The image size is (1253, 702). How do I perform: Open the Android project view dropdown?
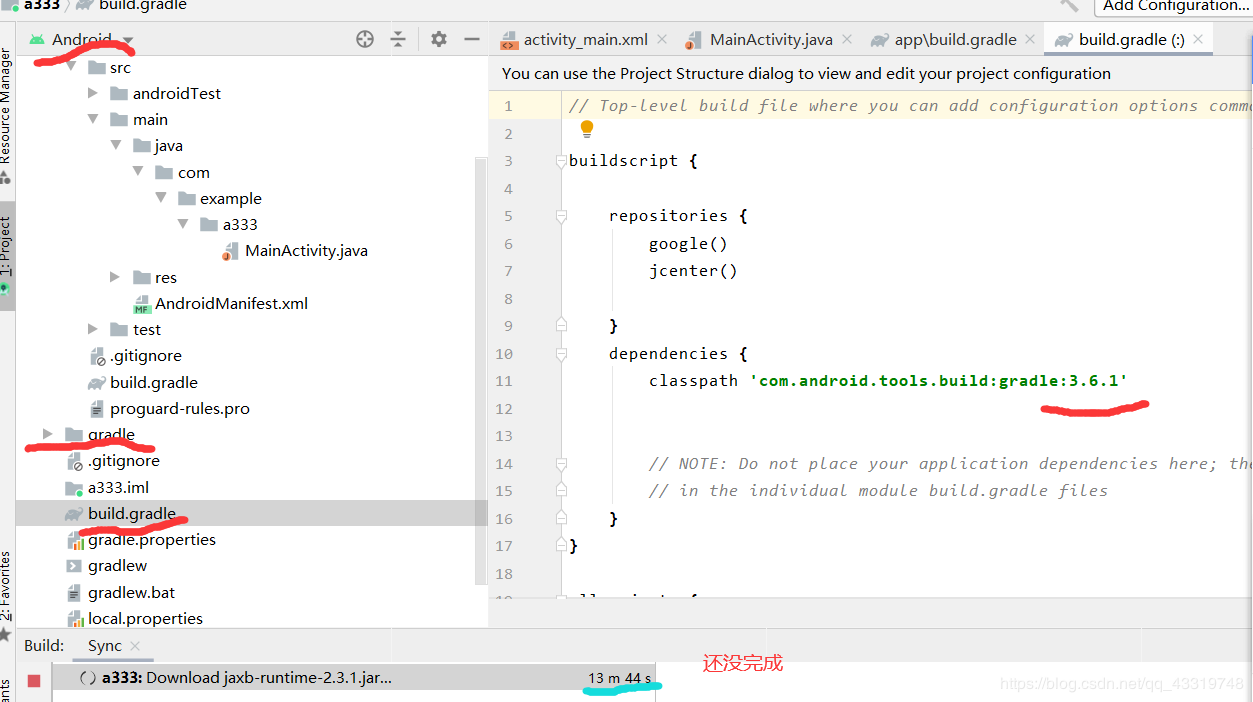tap(128, 41)
